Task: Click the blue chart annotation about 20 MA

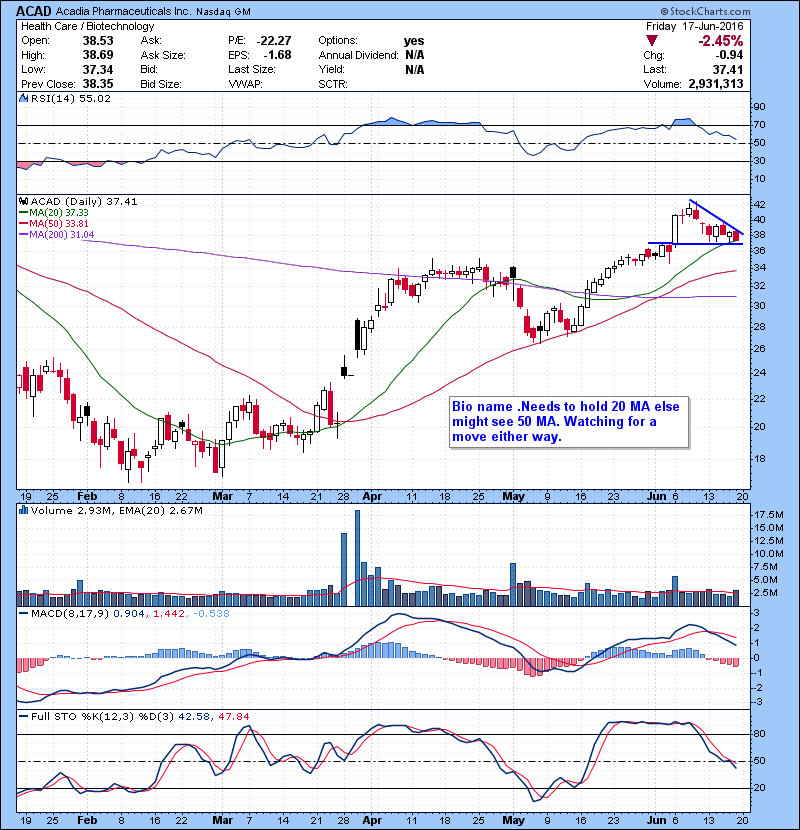Action: [569, 422]
